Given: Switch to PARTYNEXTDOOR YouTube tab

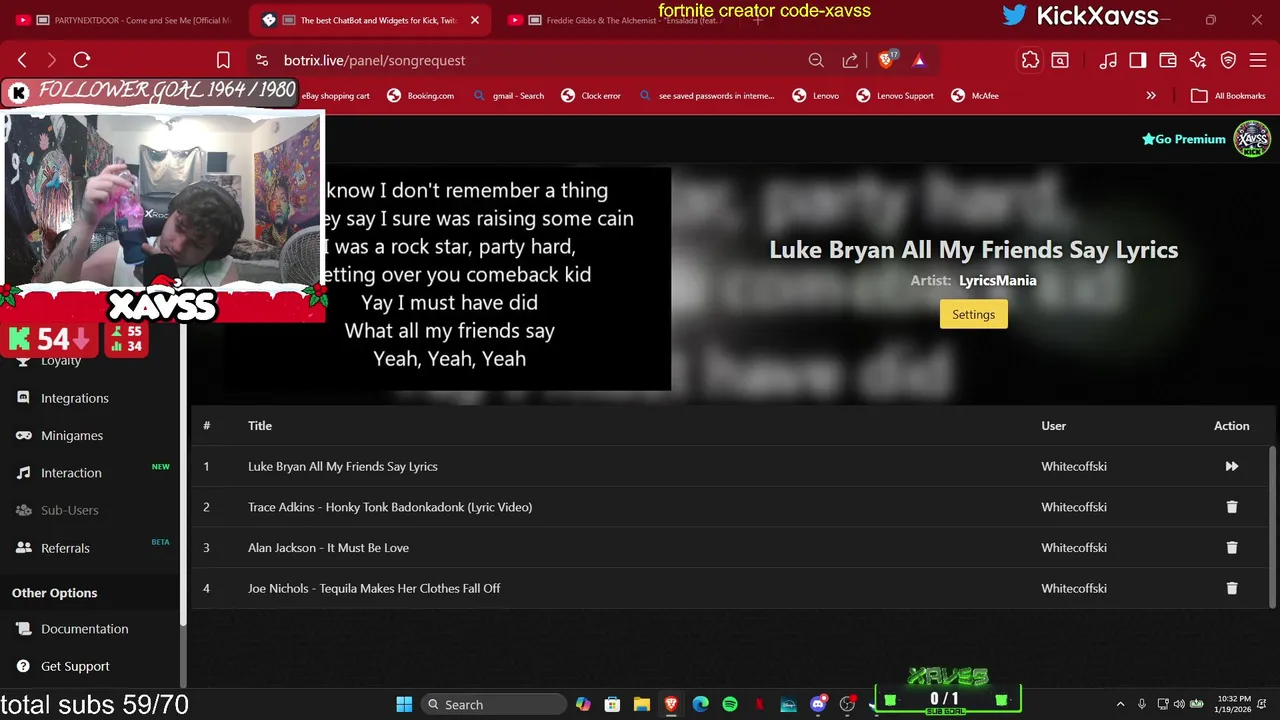Looking at the screenshot, I should [x=125, y=20].
